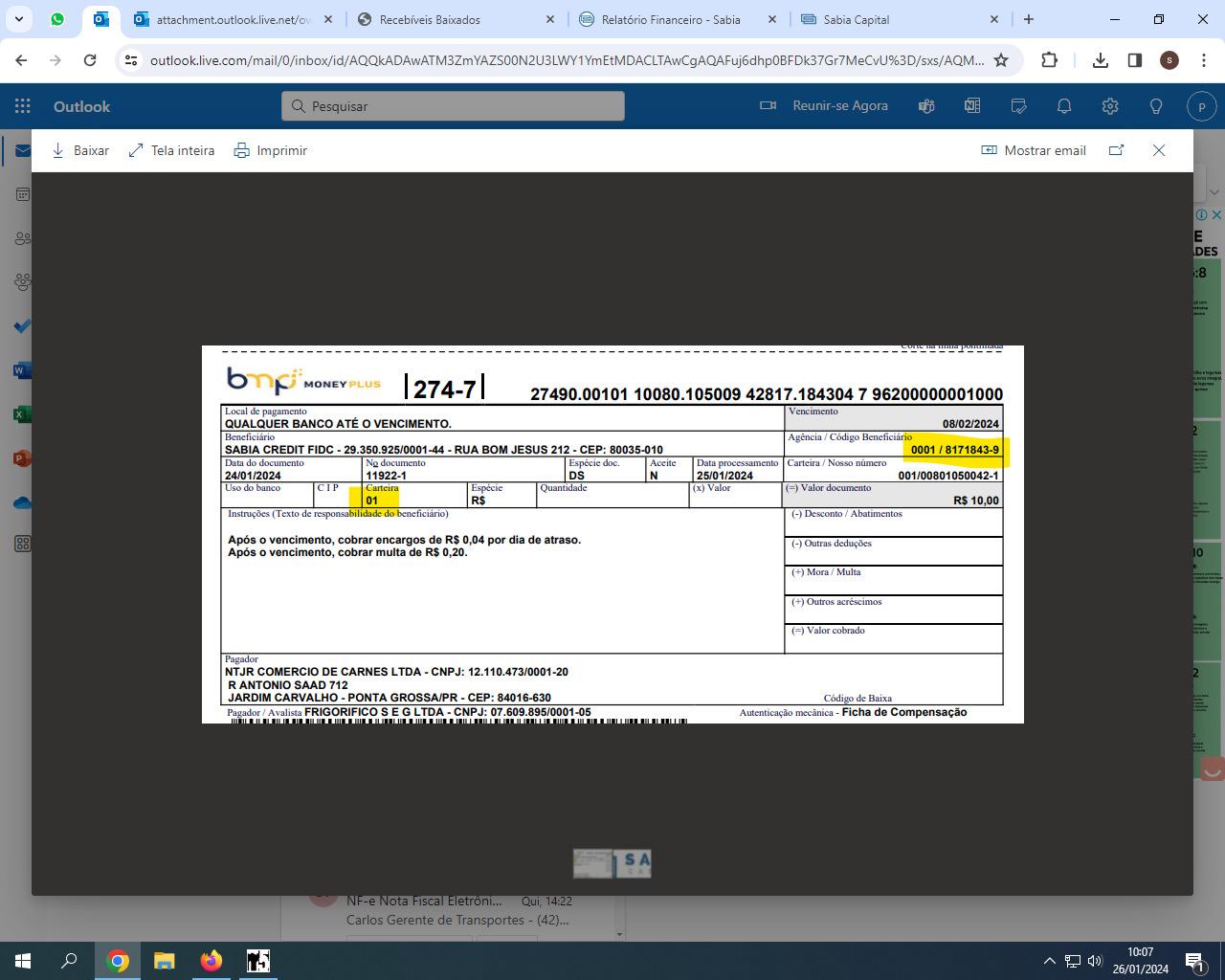This screenshot has height=980, width=1225.
Task: Toggle the Chrome side panel
Action: point(1135,60)
